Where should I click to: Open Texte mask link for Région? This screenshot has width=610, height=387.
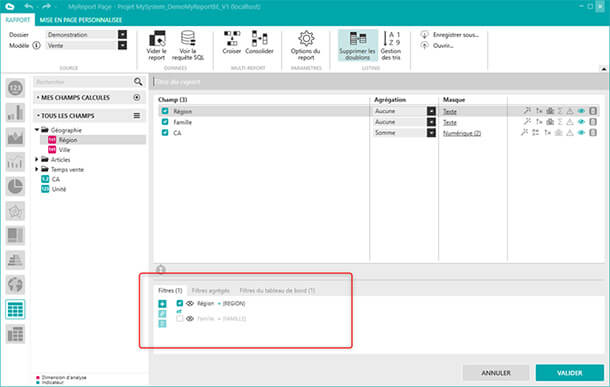click(x=450, y=112)
